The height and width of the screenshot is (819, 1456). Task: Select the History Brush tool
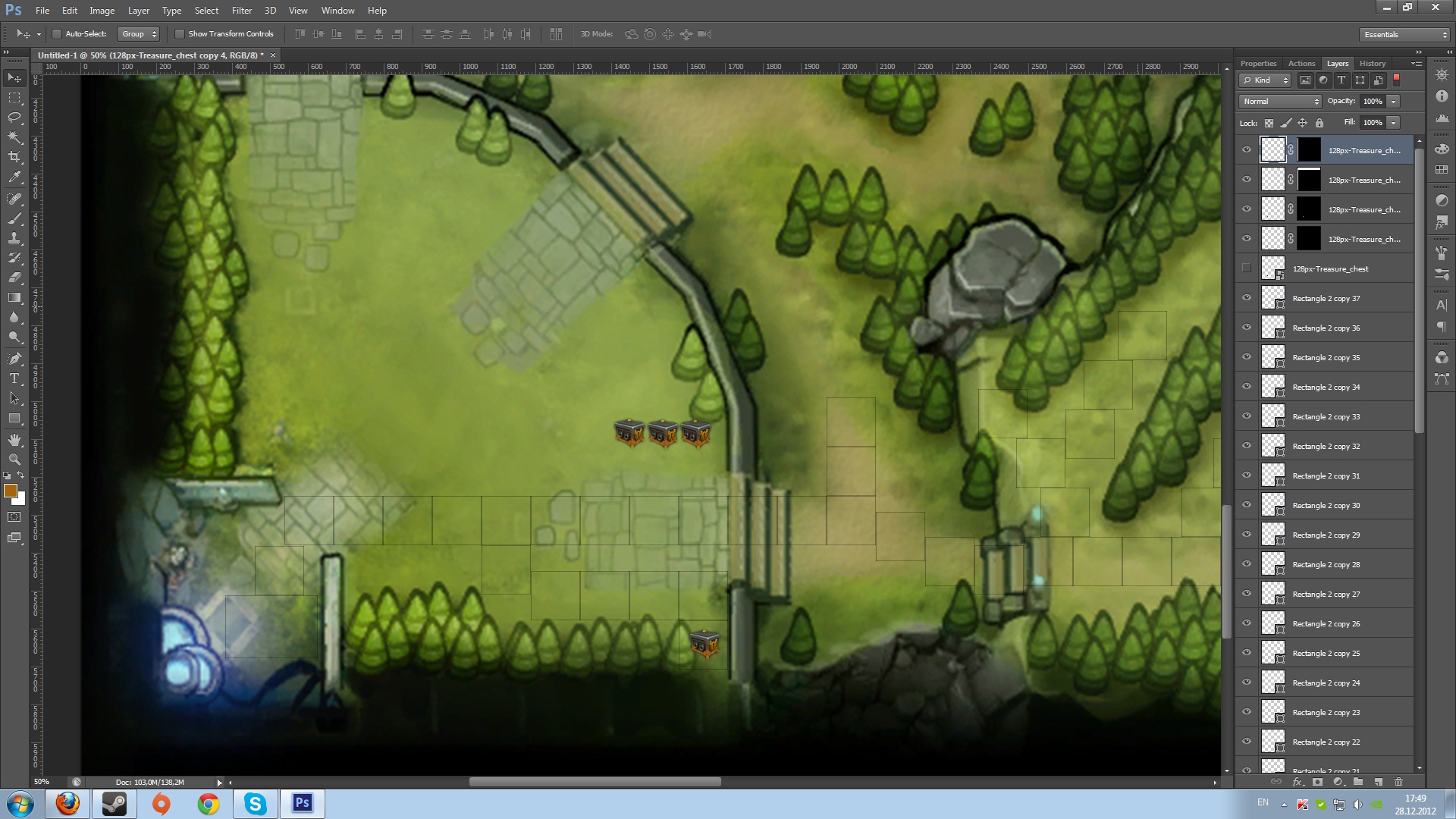[x=14, y=258]
